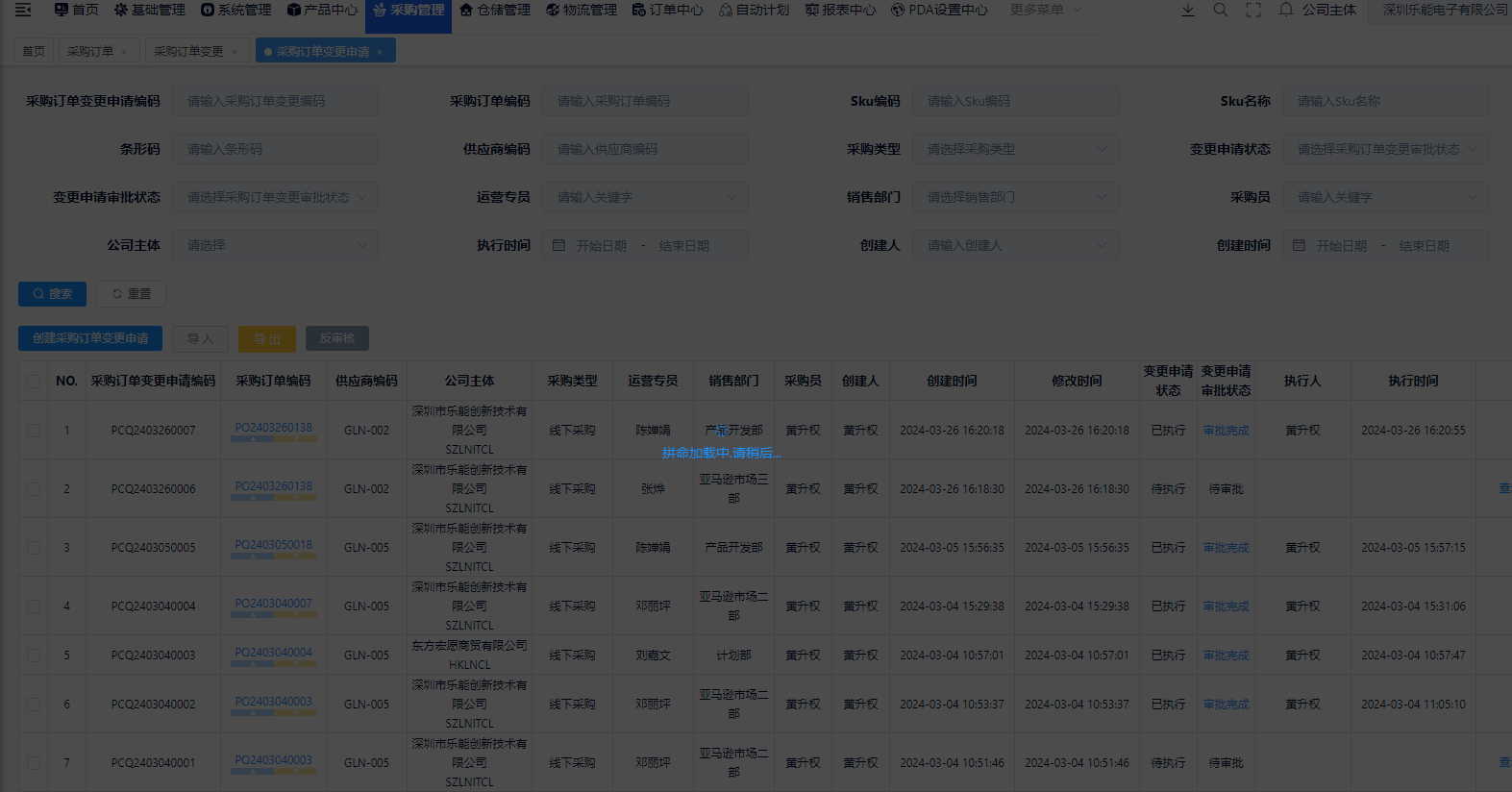This screenshot has height=792, width=1512.
Task: Open 销售部门 dropdown
Action: click(1015, 198)
